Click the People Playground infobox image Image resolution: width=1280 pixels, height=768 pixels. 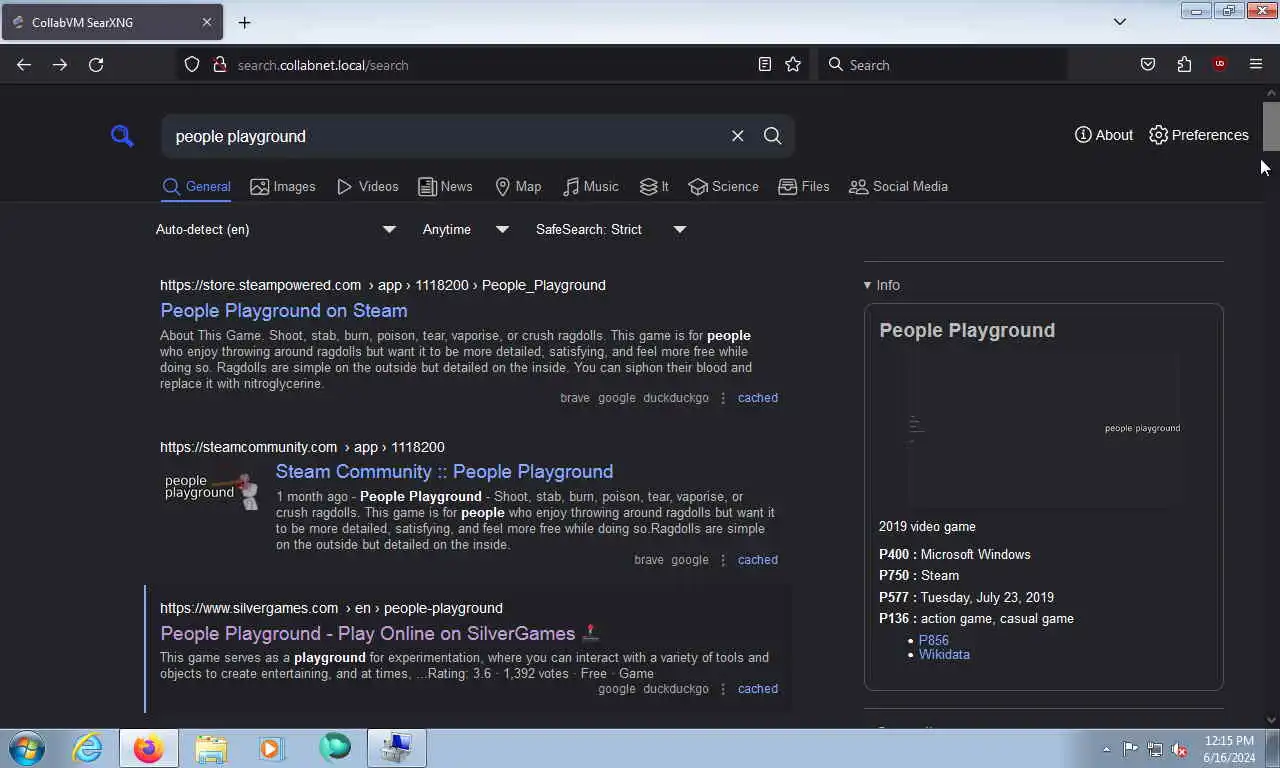1044,430
